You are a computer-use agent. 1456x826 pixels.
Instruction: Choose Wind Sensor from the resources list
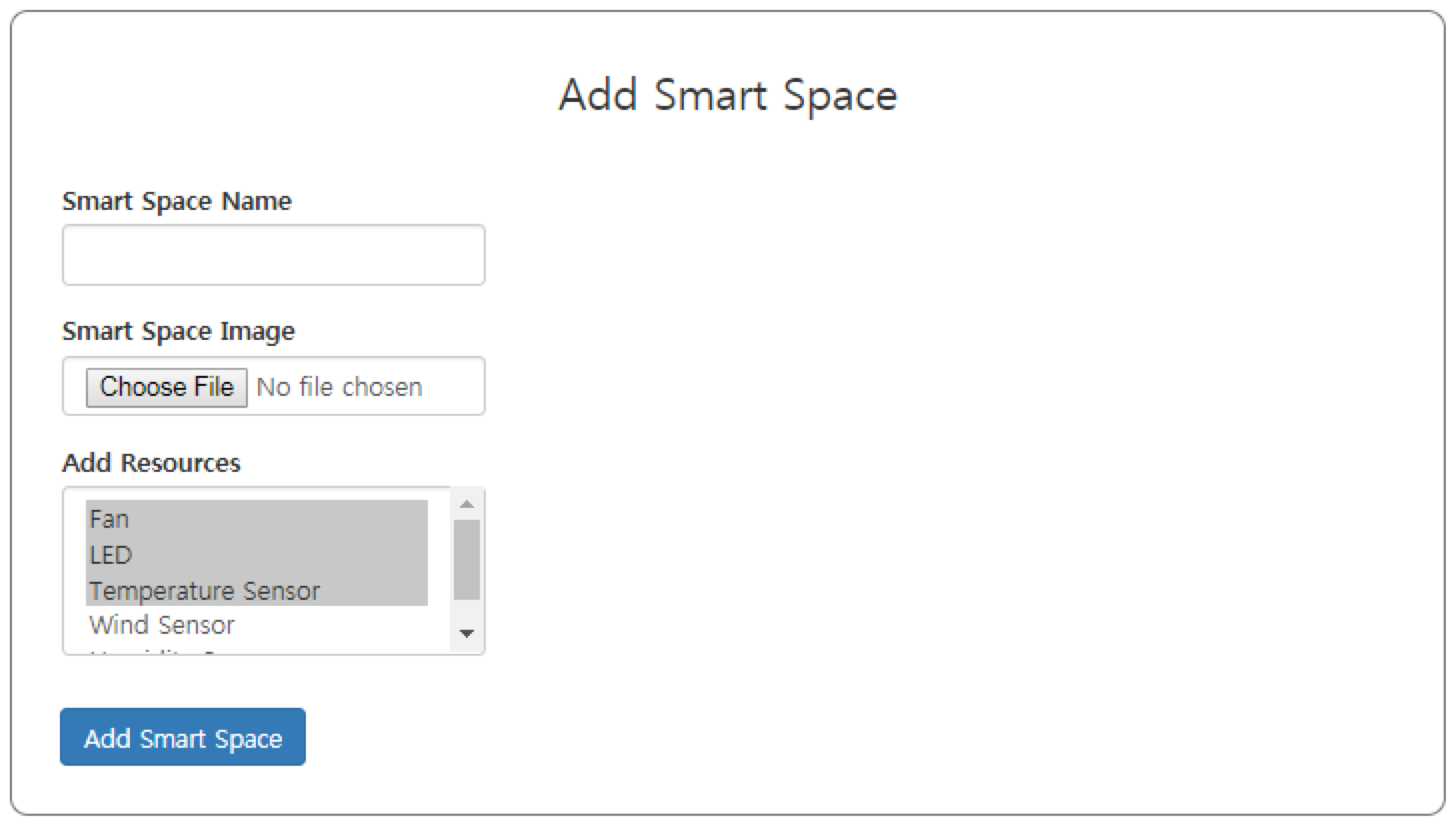[162, 625]
